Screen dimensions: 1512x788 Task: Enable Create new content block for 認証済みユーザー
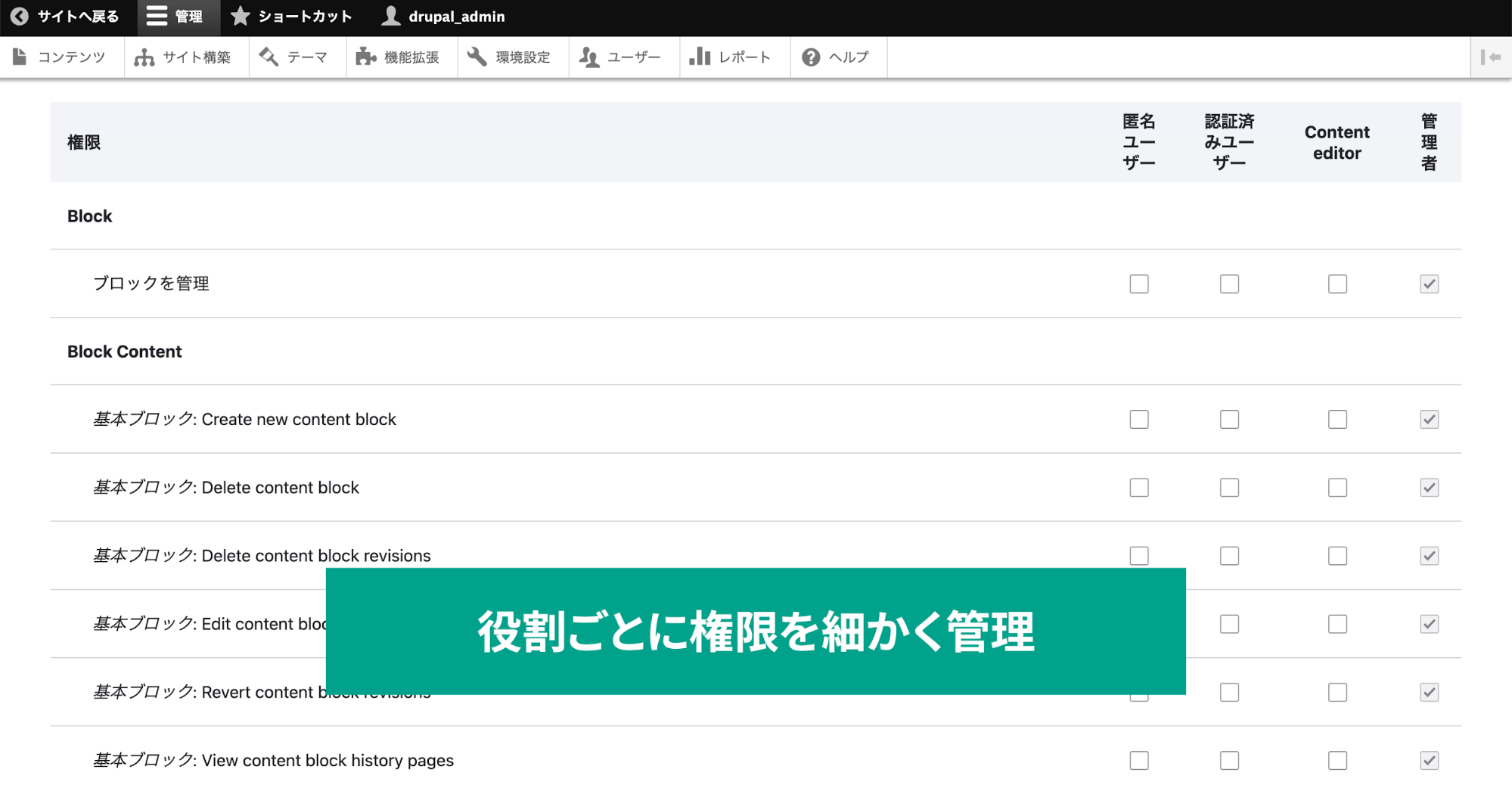tap(1229, 419)
